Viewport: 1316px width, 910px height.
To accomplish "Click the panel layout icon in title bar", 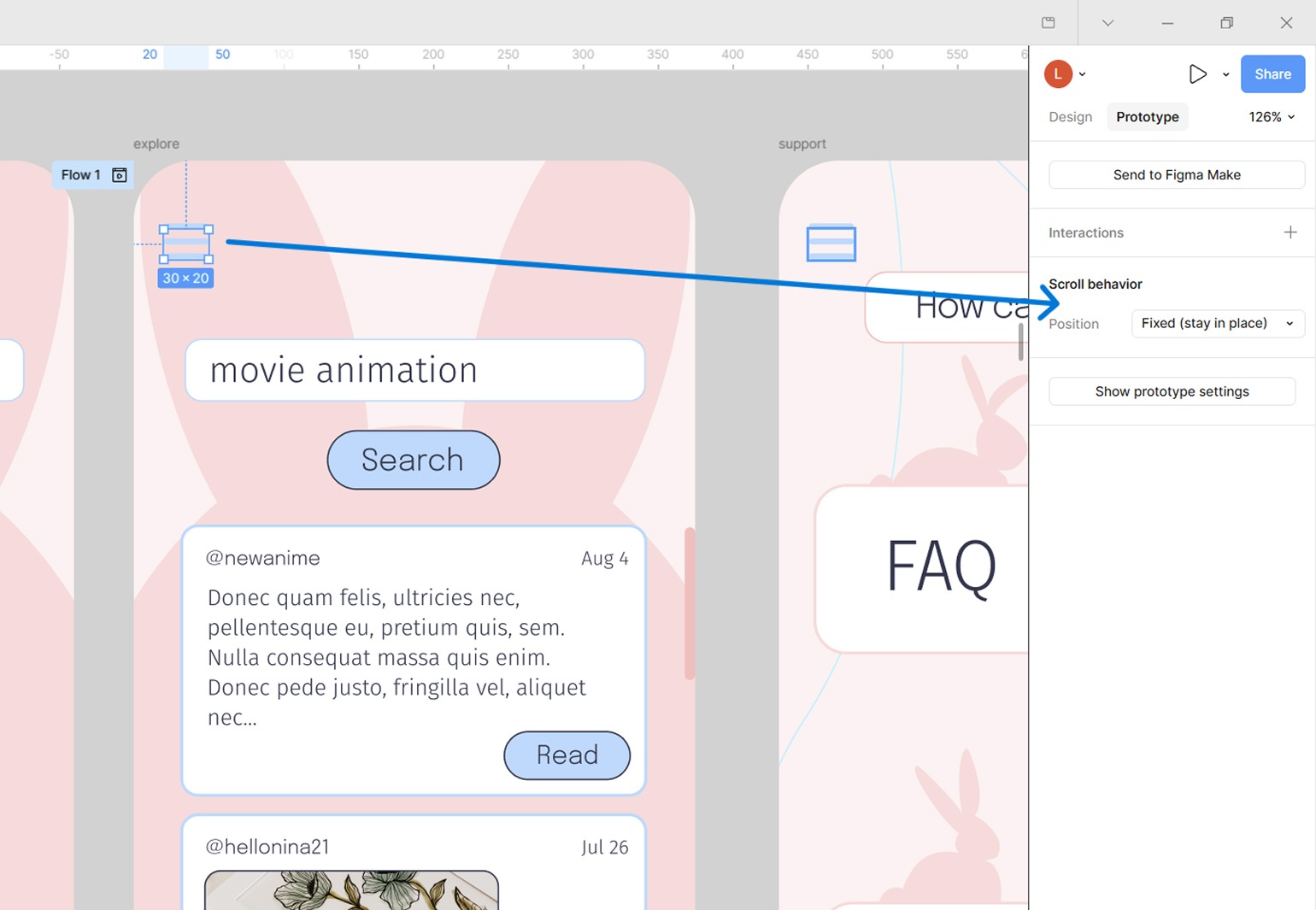I will tap(1048, 23).
